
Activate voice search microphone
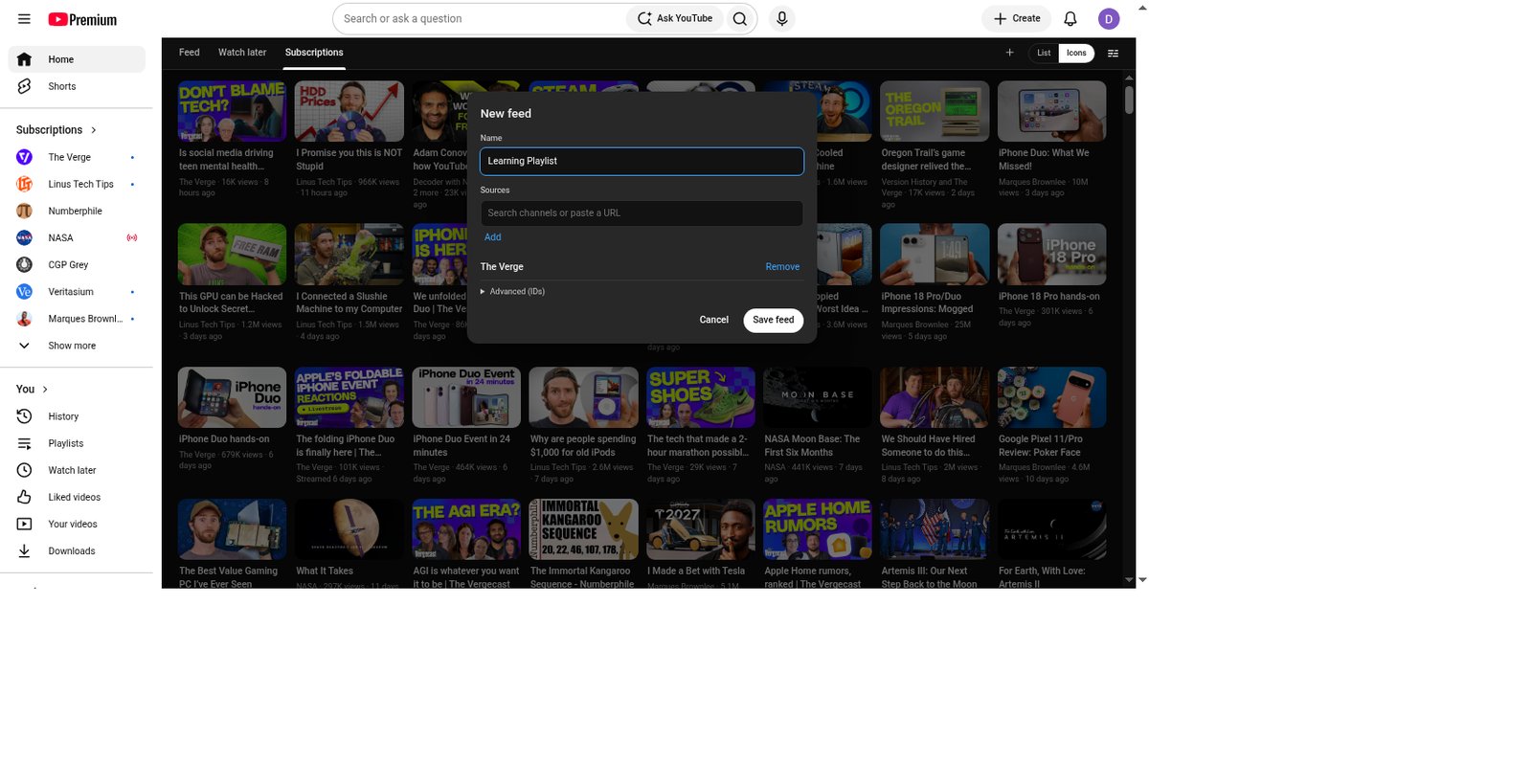(x=782, y=18)
